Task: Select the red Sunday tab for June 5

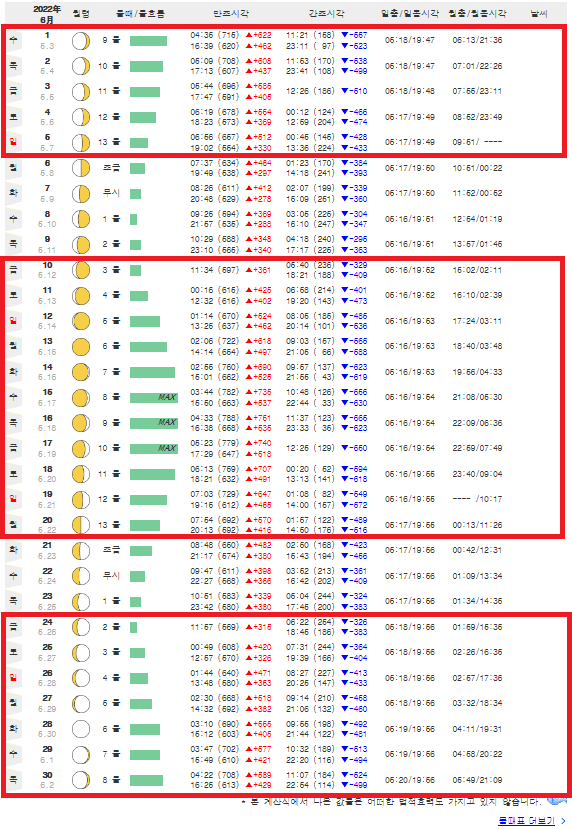Action: pos(14,142)
